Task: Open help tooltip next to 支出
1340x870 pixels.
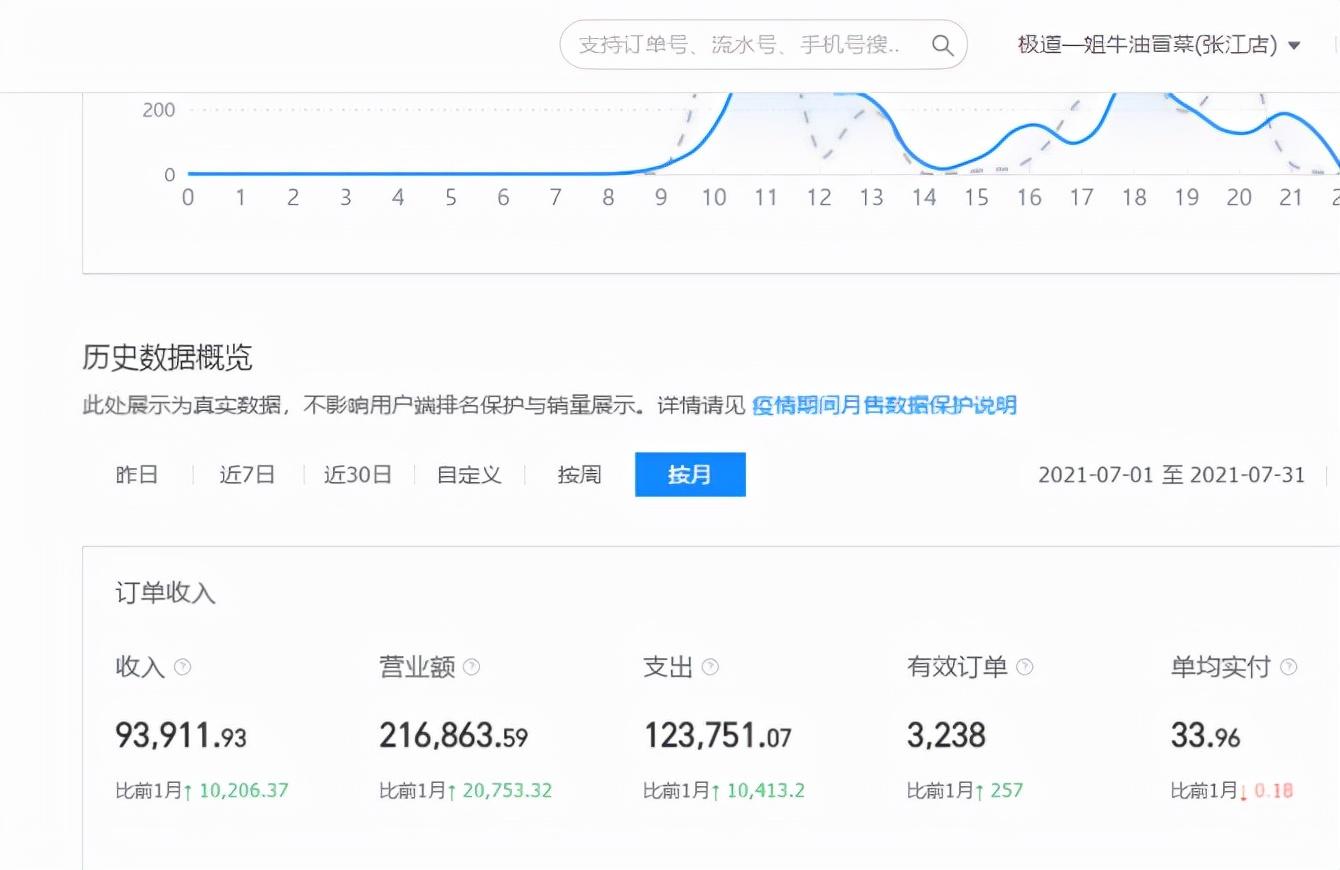Action: pyautogui.click(x=710, y=667)
